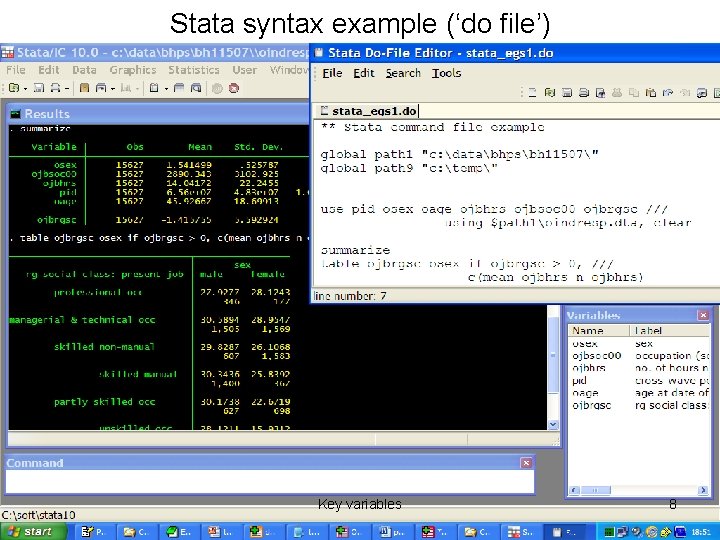
Task: Select variable oage in Variables list
Action: [585, 393]
